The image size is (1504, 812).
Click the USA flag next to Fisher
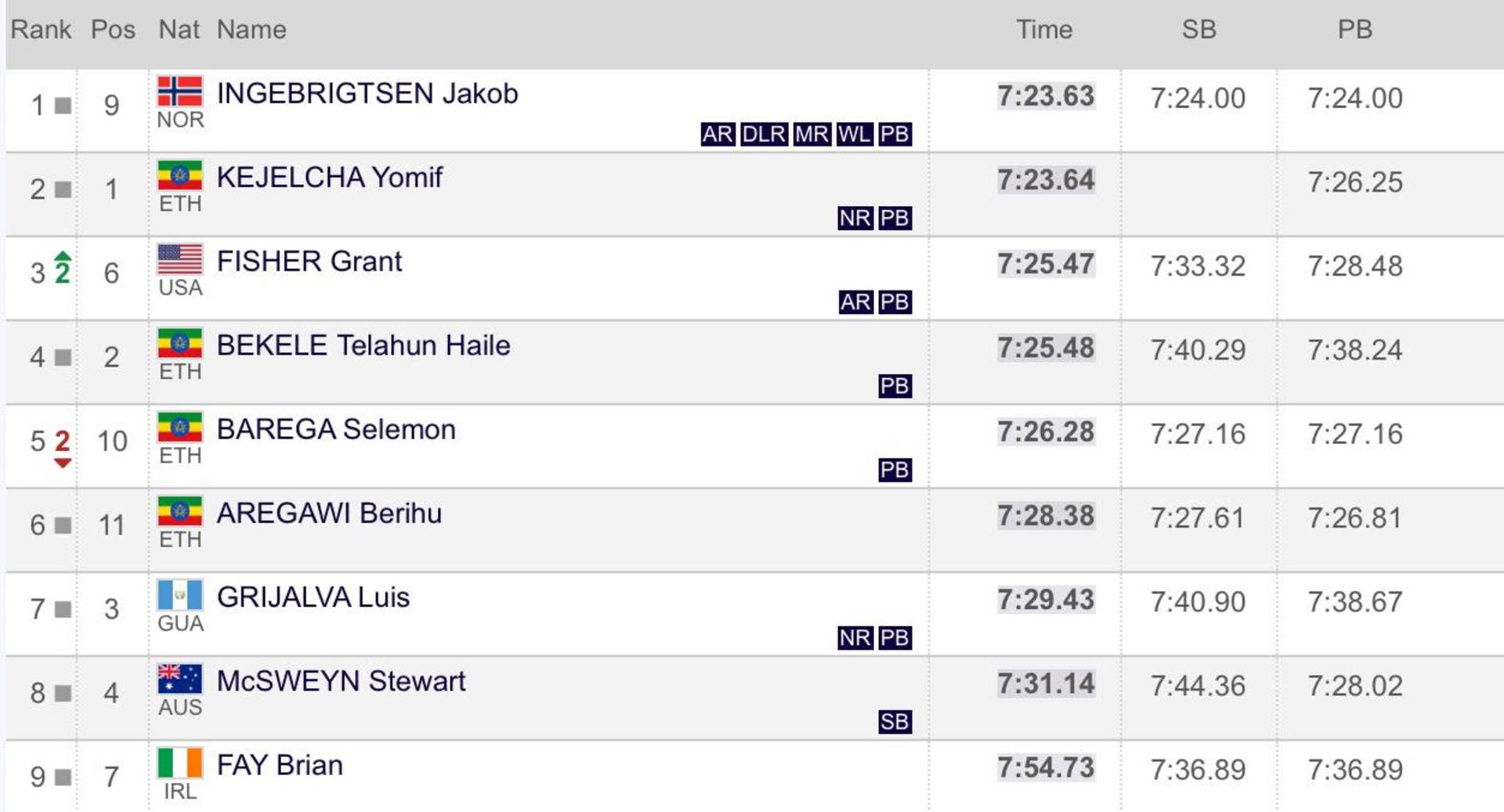pos(179,259)
